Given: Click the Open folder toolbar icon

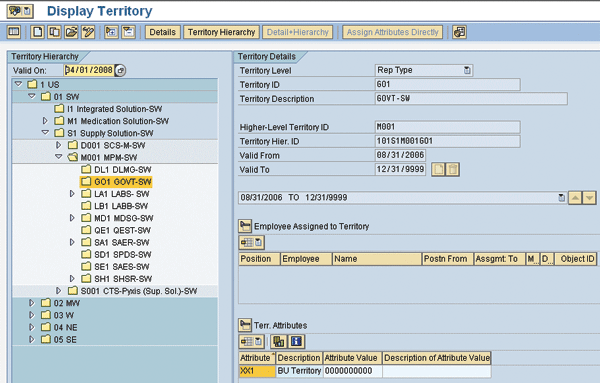Looking at the screenshot, I should tap(71, 32).
